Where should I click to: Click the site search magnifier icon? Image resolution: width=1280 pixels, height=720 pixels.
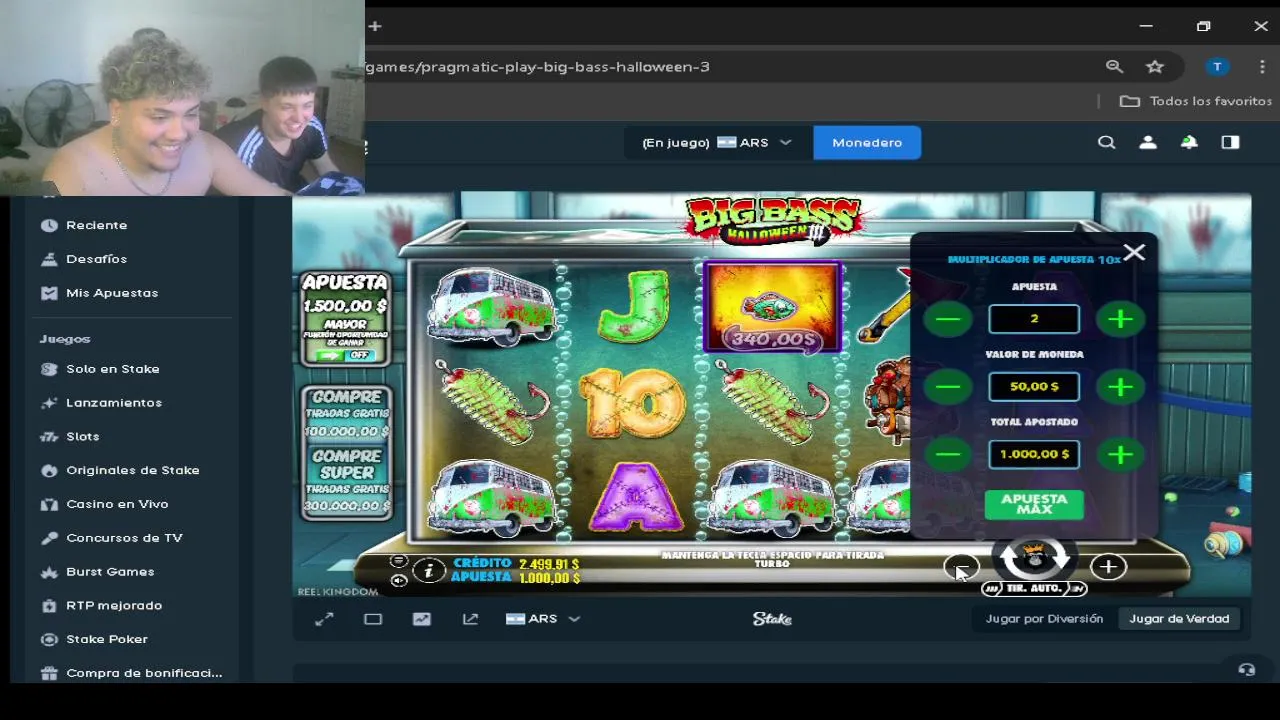[x=1106, y=143]
